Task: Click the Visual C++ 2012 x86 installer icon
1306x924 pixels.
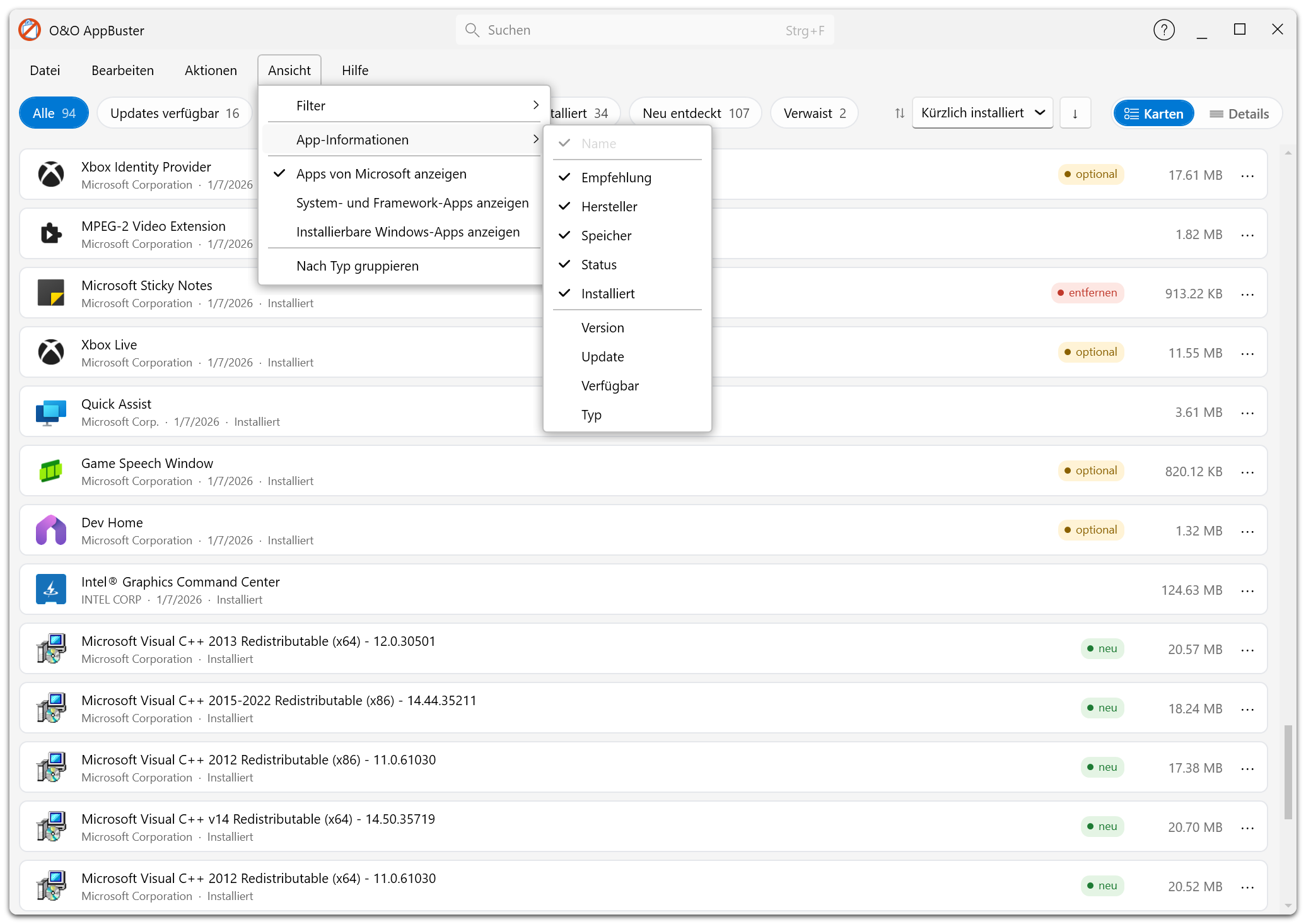Action: click(x=51, y=768)
